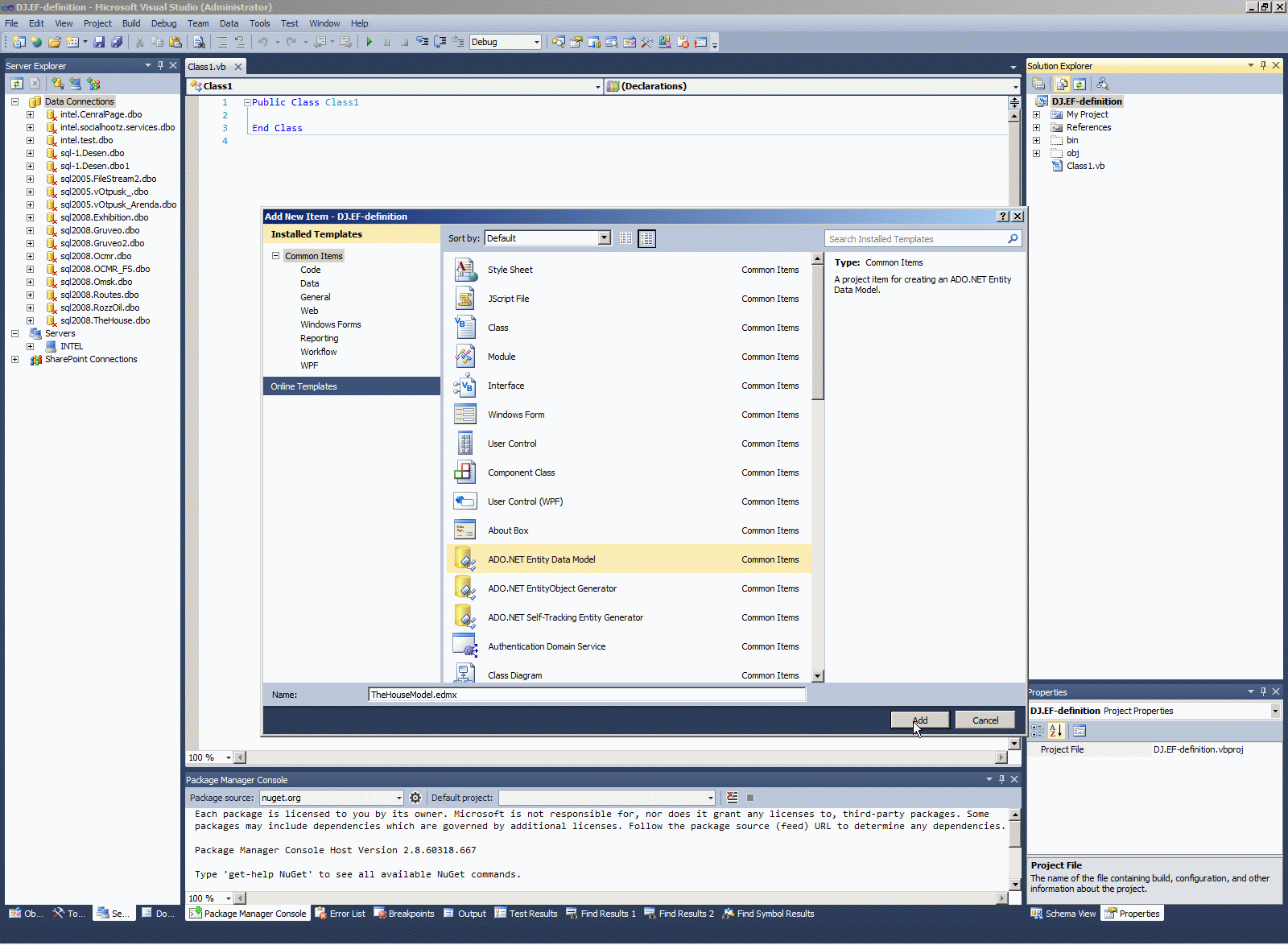
Task: Select the JScript File template icon
Action: (465, 299)
